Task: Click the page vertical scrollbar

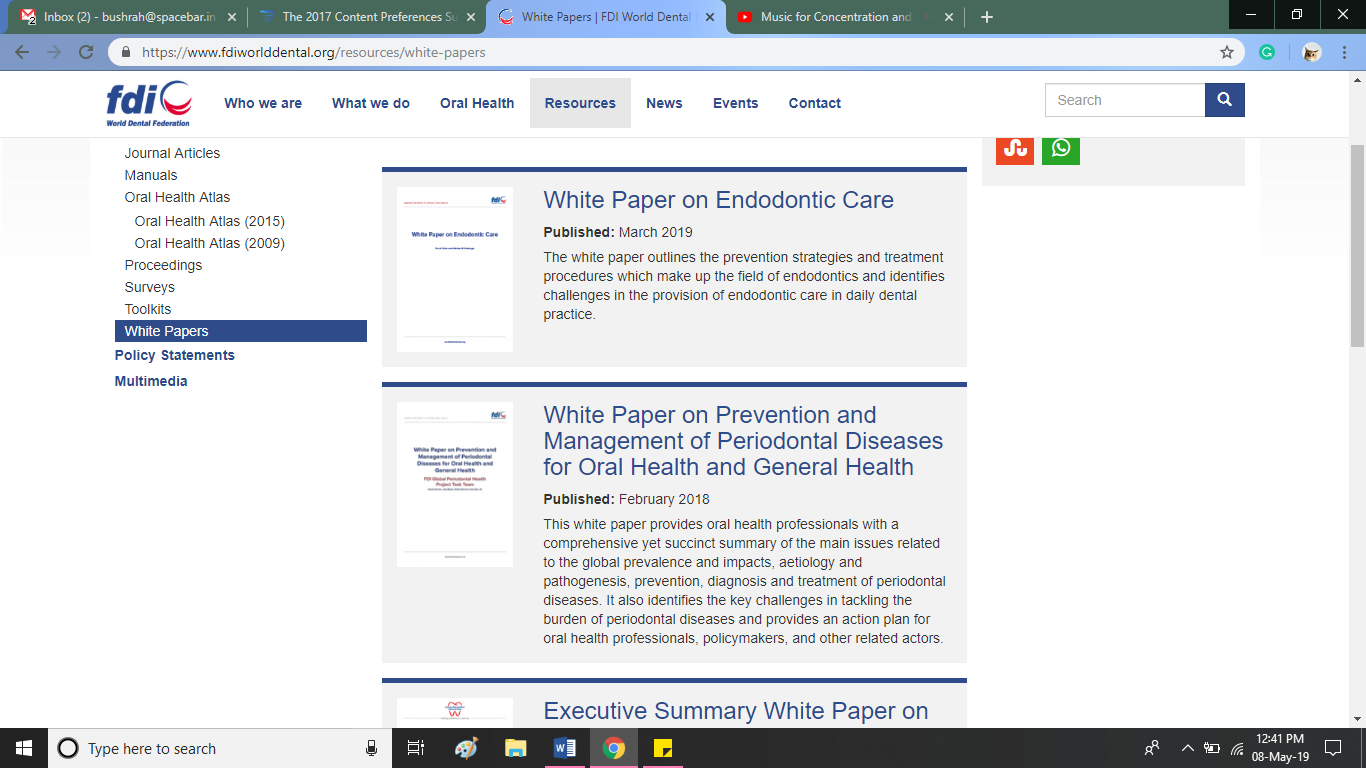Action: [1357, 245]
